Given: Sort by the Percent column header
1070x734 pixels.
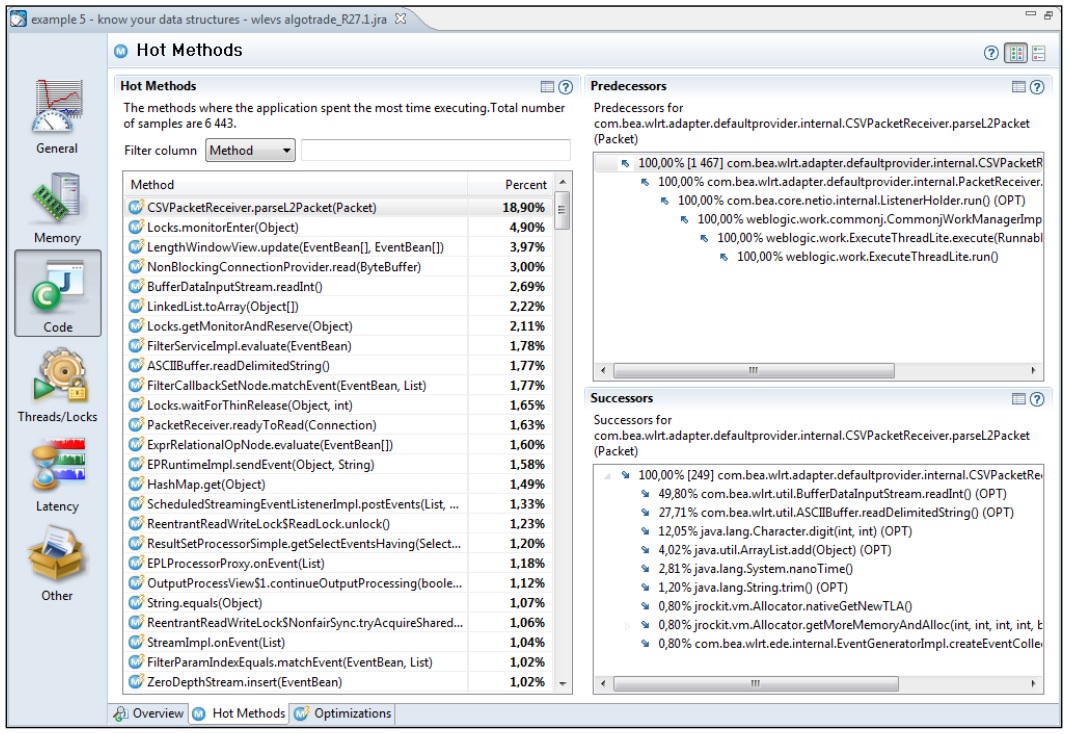Looking at the screenshot, I should [510, 185].
